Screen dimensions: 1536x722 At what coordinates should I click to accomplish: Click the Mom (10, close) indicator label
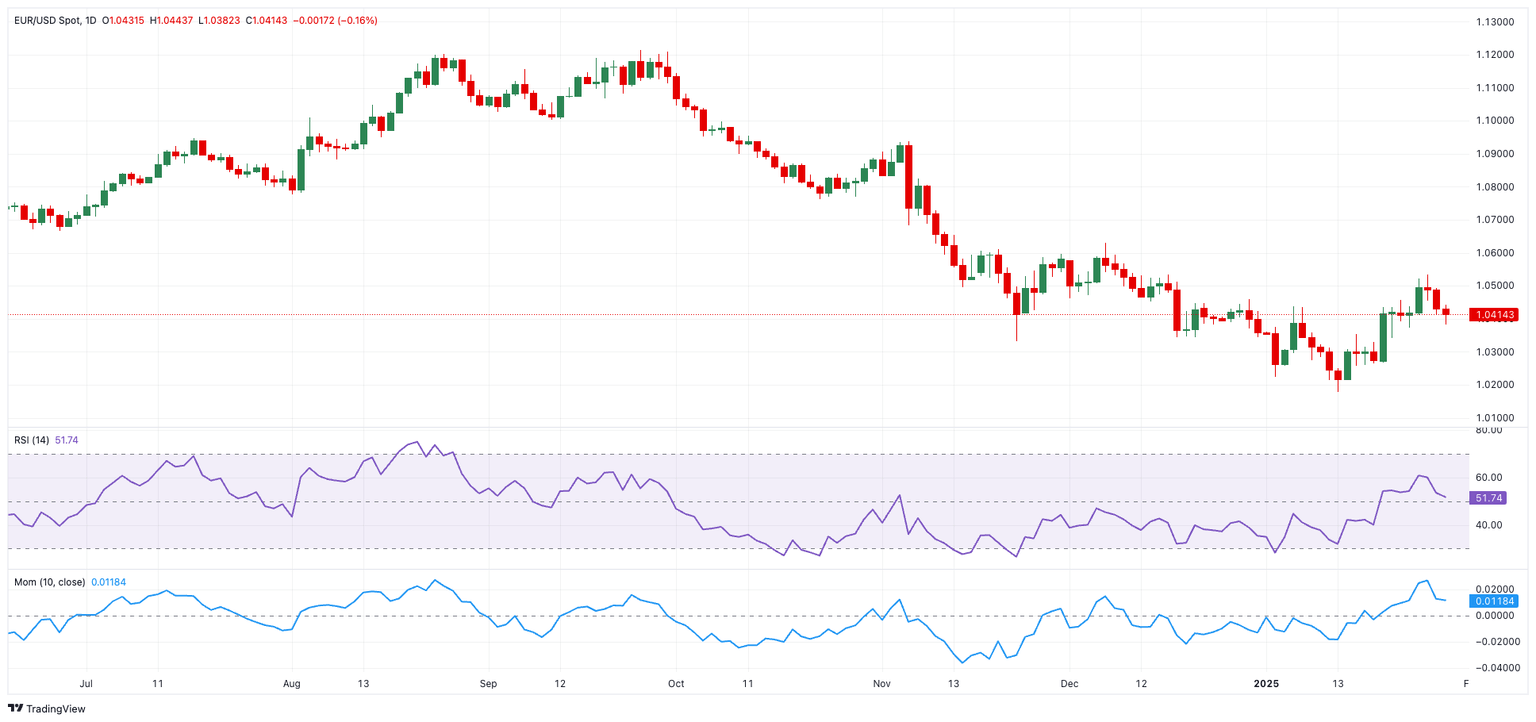click(49, 582)
